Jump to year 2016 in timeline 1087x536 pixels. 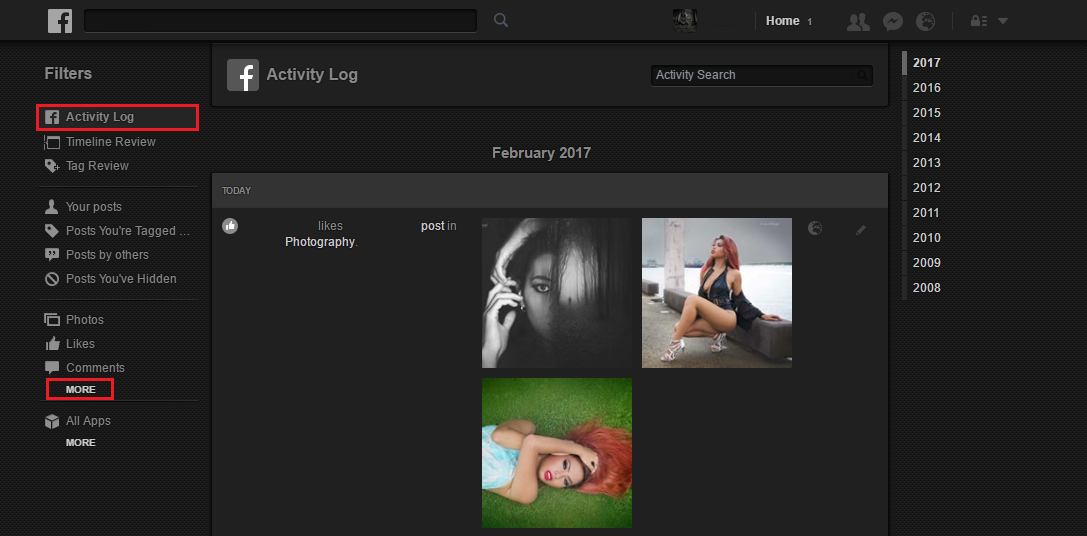pos(926,87)
